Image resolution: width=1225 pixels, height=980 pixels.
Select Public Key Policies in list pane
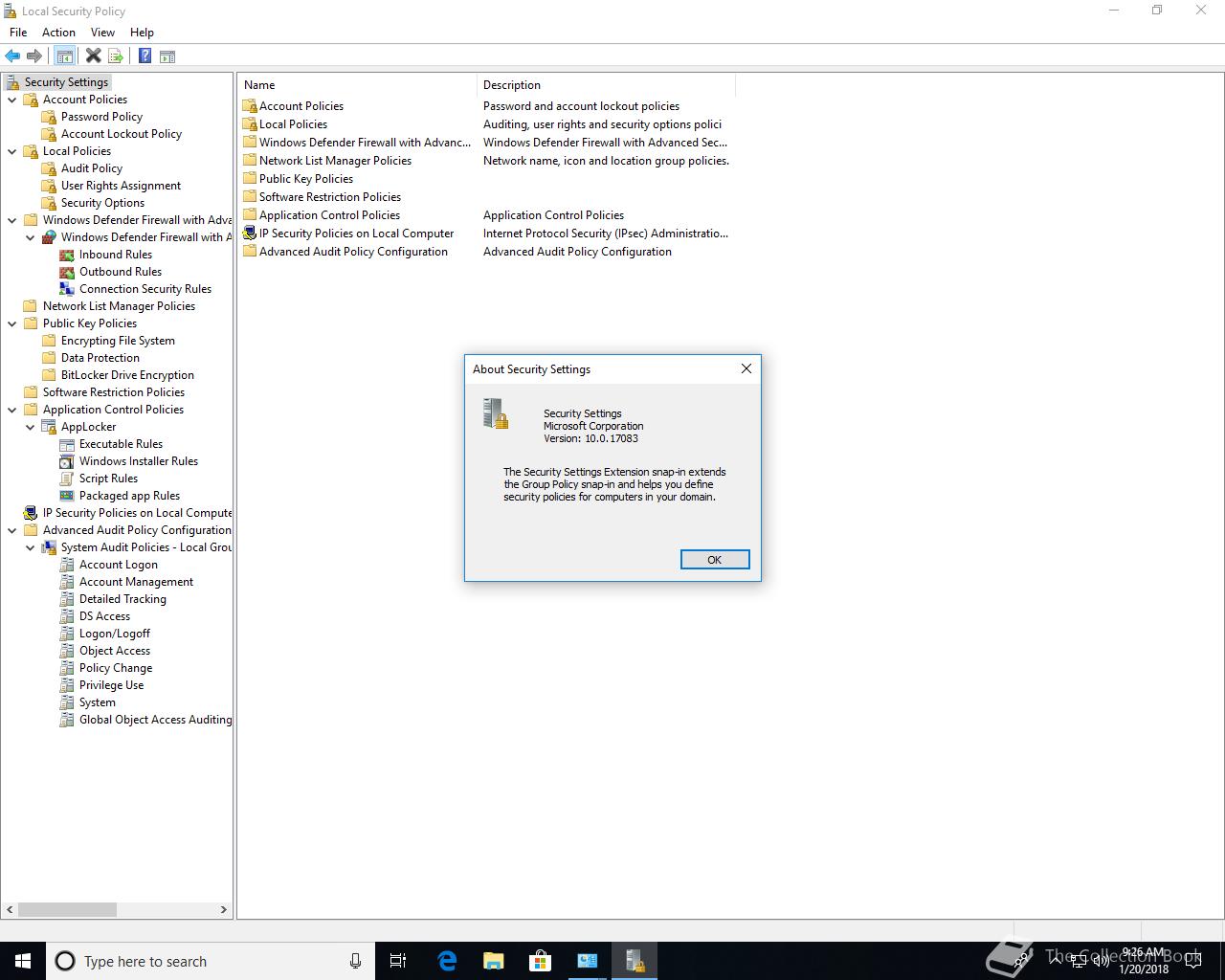point(306,179)
